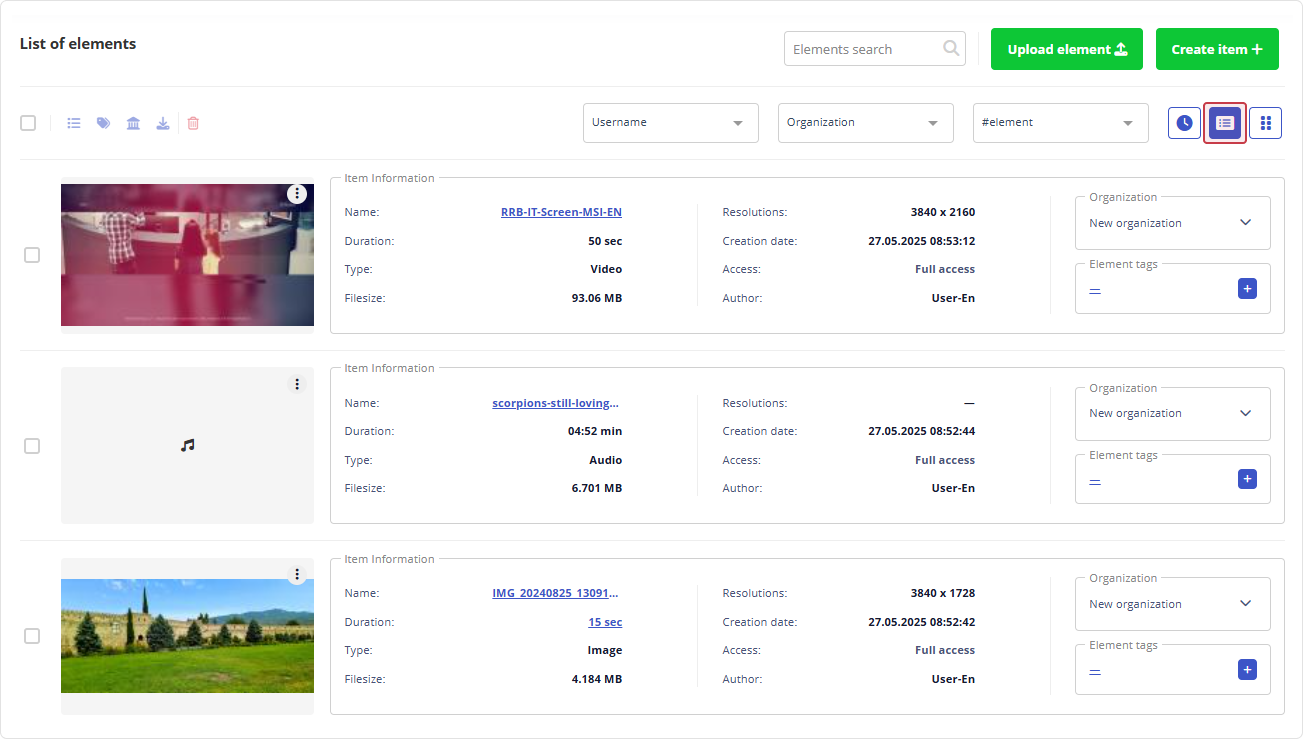The height and width of the screenshot is (739, 1303).
Task: Open three-dot menu on the audio thumbnail
Action: (x=297, y=384)
